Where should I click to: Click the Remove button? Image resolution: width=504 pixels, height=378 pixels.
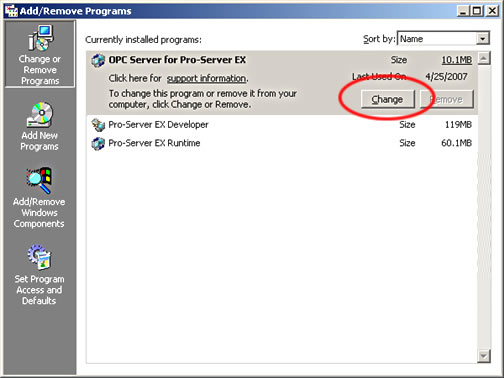coord(447,99)
